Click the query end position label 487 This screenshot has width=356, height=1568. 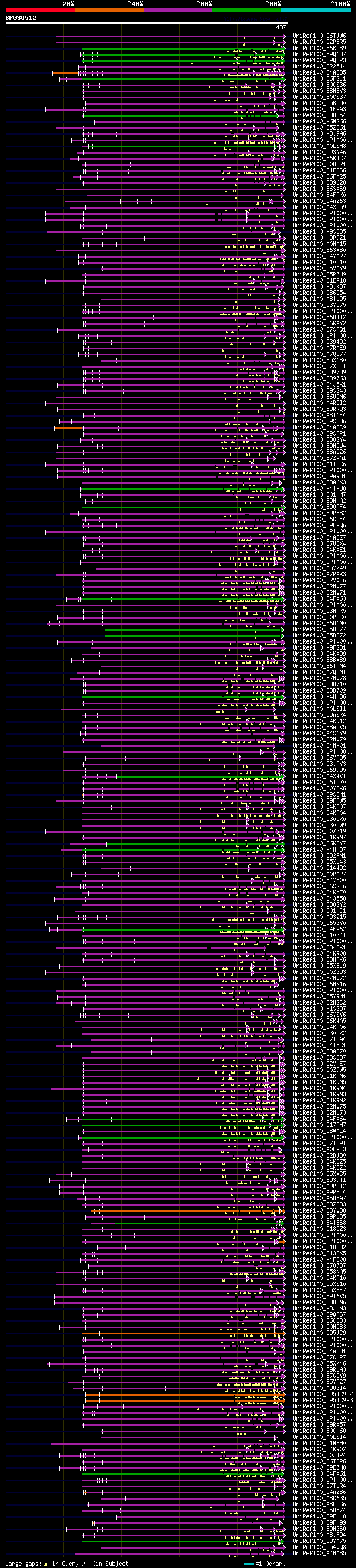point(280,27)
